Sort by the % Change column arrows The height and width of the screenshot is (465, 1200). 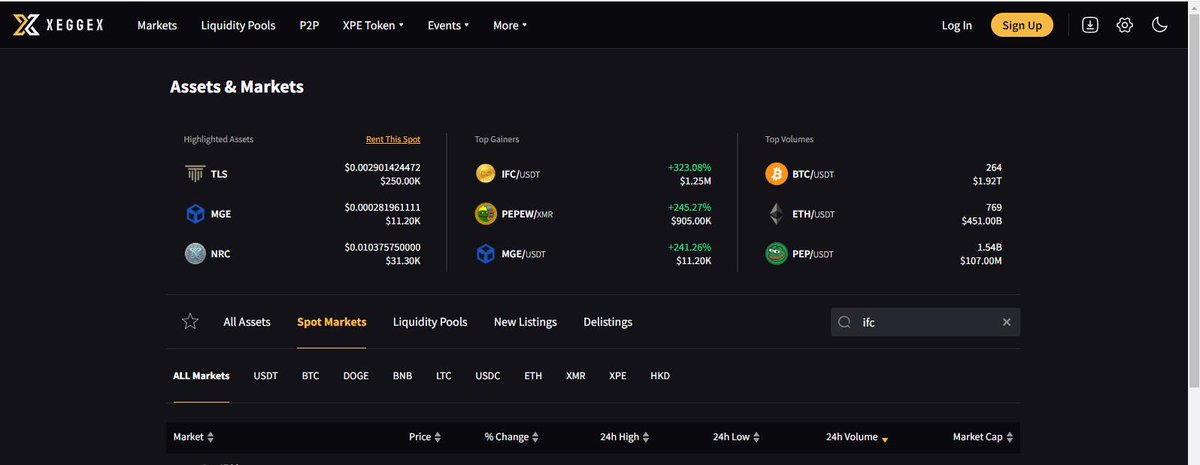536,437
